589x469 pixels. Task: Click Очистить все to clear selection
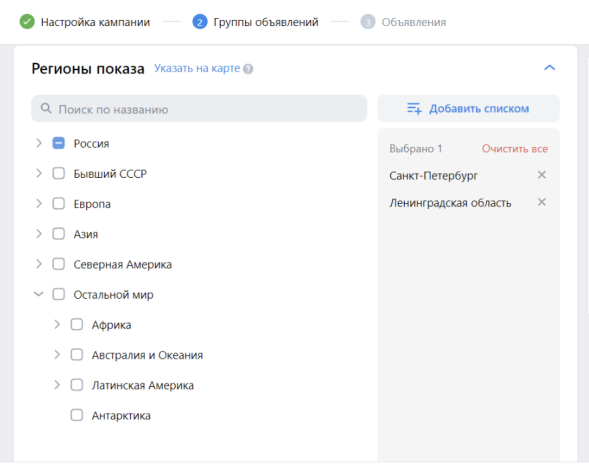click(x=515, y=149)
